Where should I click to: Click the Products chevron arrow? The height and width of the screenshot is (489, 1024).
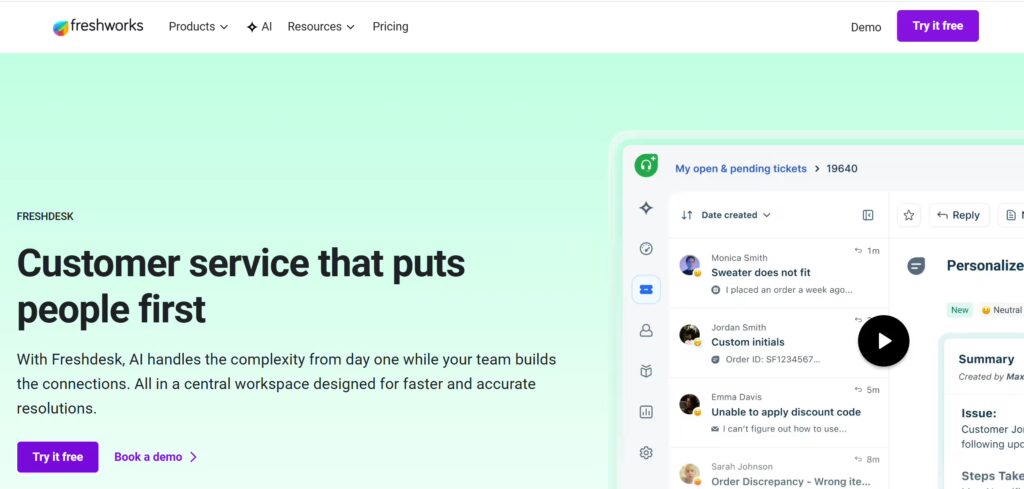tap(224, 27)
